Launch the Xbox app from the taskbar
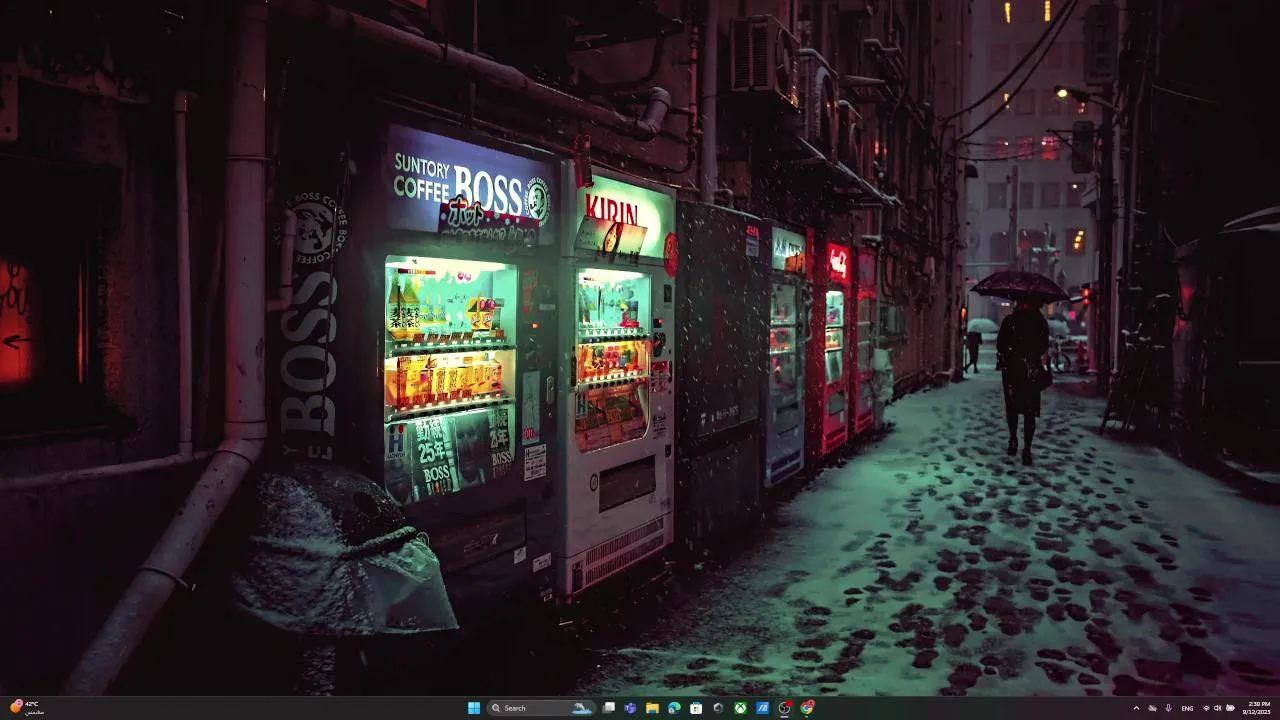 click(x=740, y=708)
